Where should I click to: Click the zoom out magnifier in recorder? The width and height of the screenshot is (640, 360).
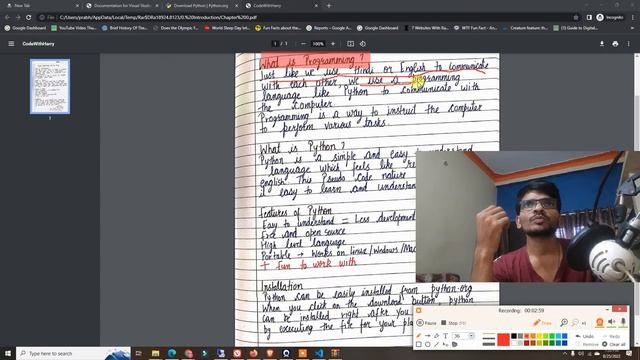(x=575, y=323)
